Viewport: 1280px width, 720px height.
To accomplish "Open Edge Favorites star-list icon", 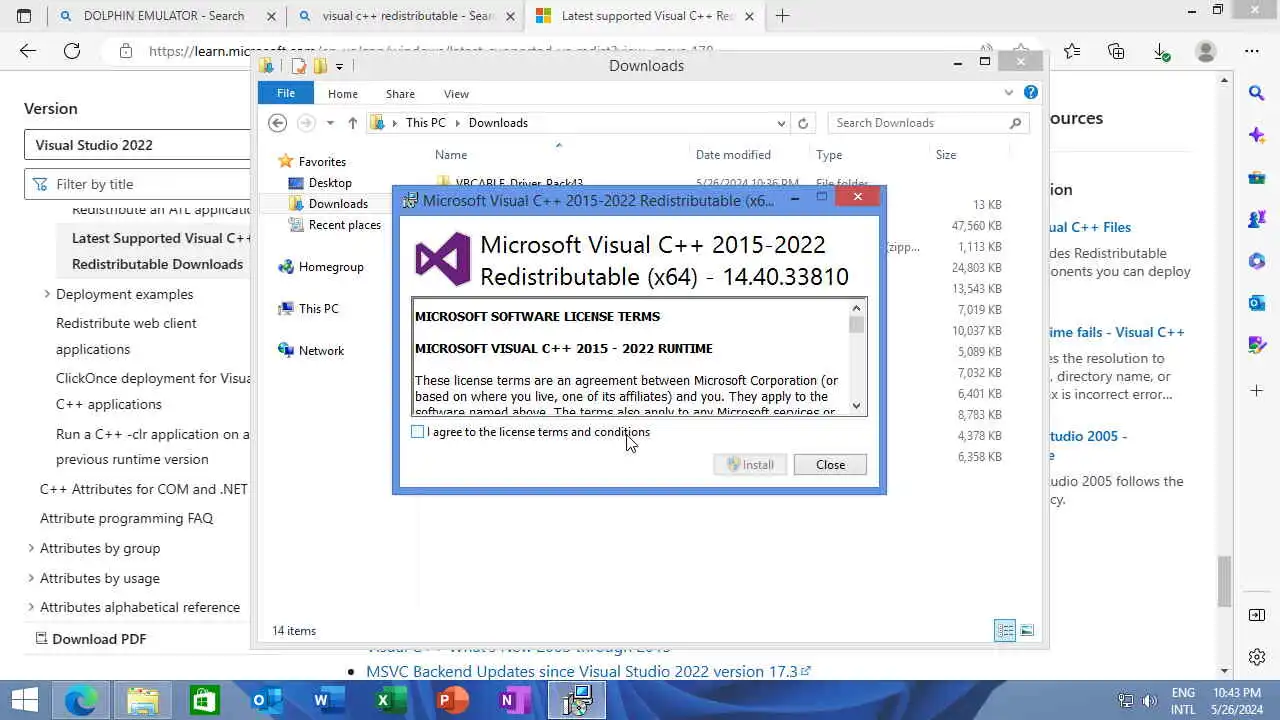I will [x=1072, y=51].
